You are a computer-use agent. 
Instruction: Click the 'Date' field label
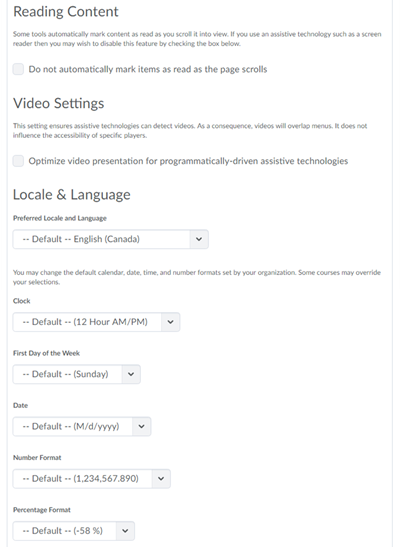(20, 405)
